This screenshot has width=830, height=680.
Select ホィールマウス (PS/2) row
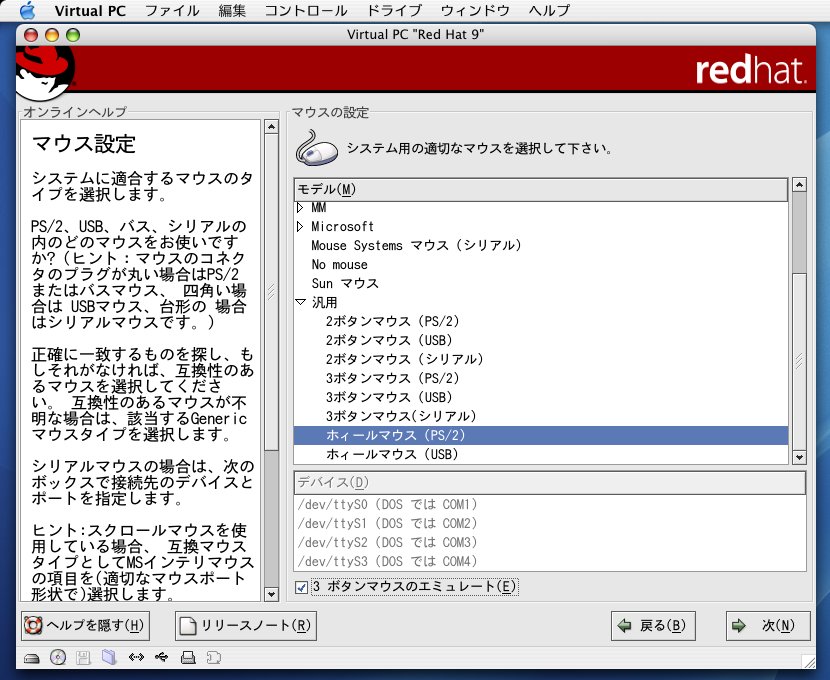(x=540, y=436)
